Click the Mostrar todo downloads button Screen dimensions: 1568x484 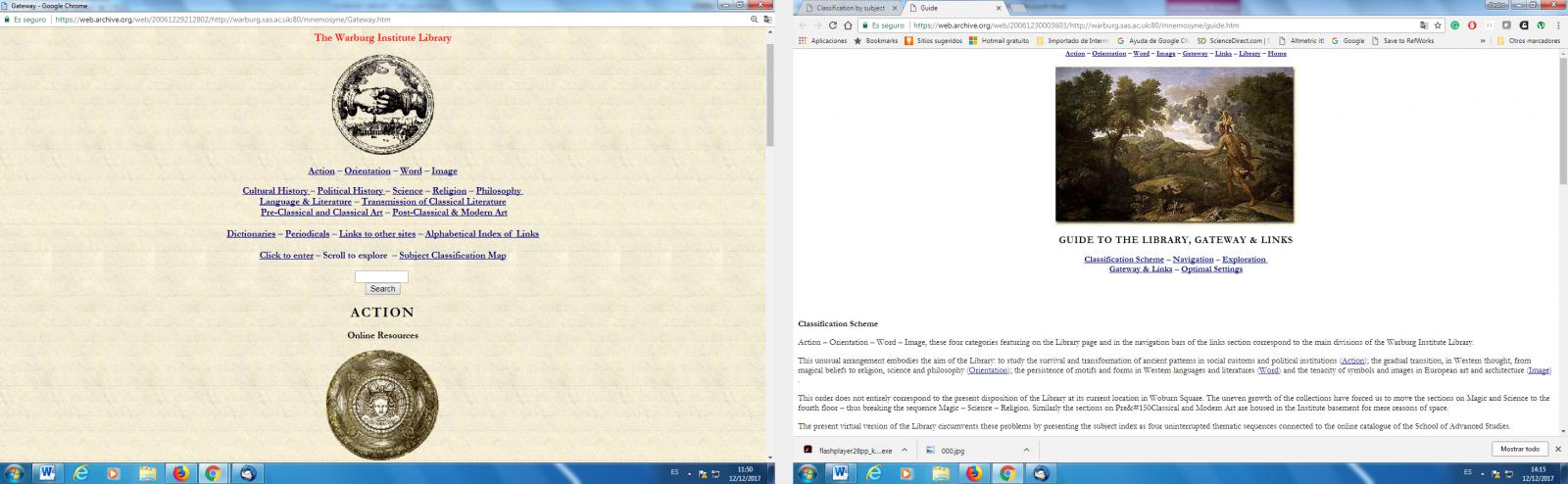pos(1519,449)
